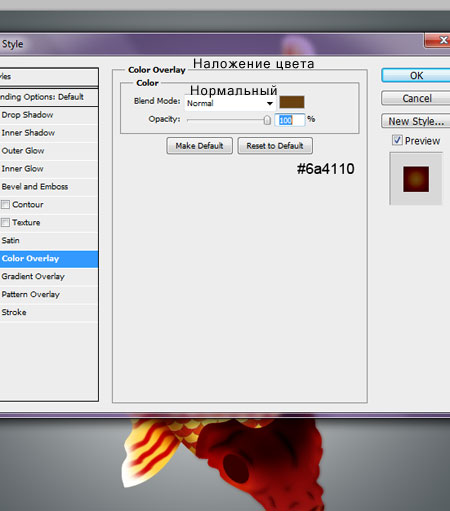
Task: Click the style preview thumbnail
Action: [x=416, y=179]
